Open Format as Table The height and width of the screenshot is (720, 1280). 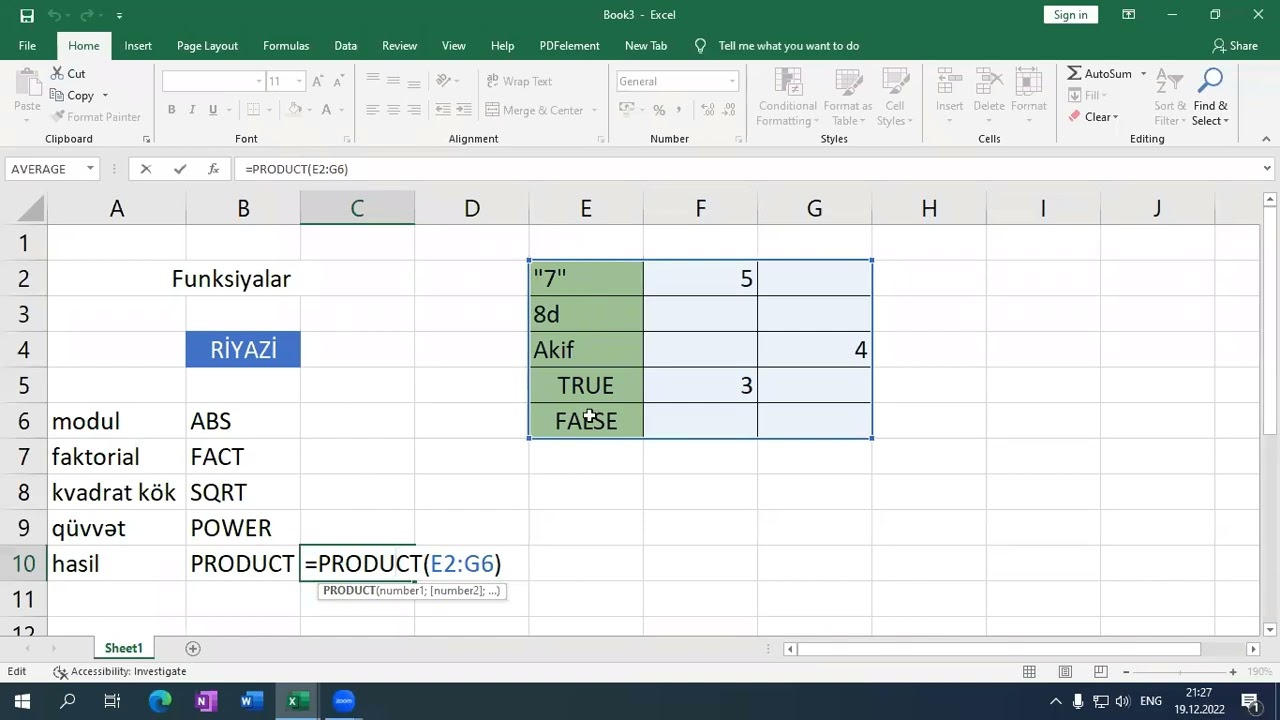click(848, 98)
